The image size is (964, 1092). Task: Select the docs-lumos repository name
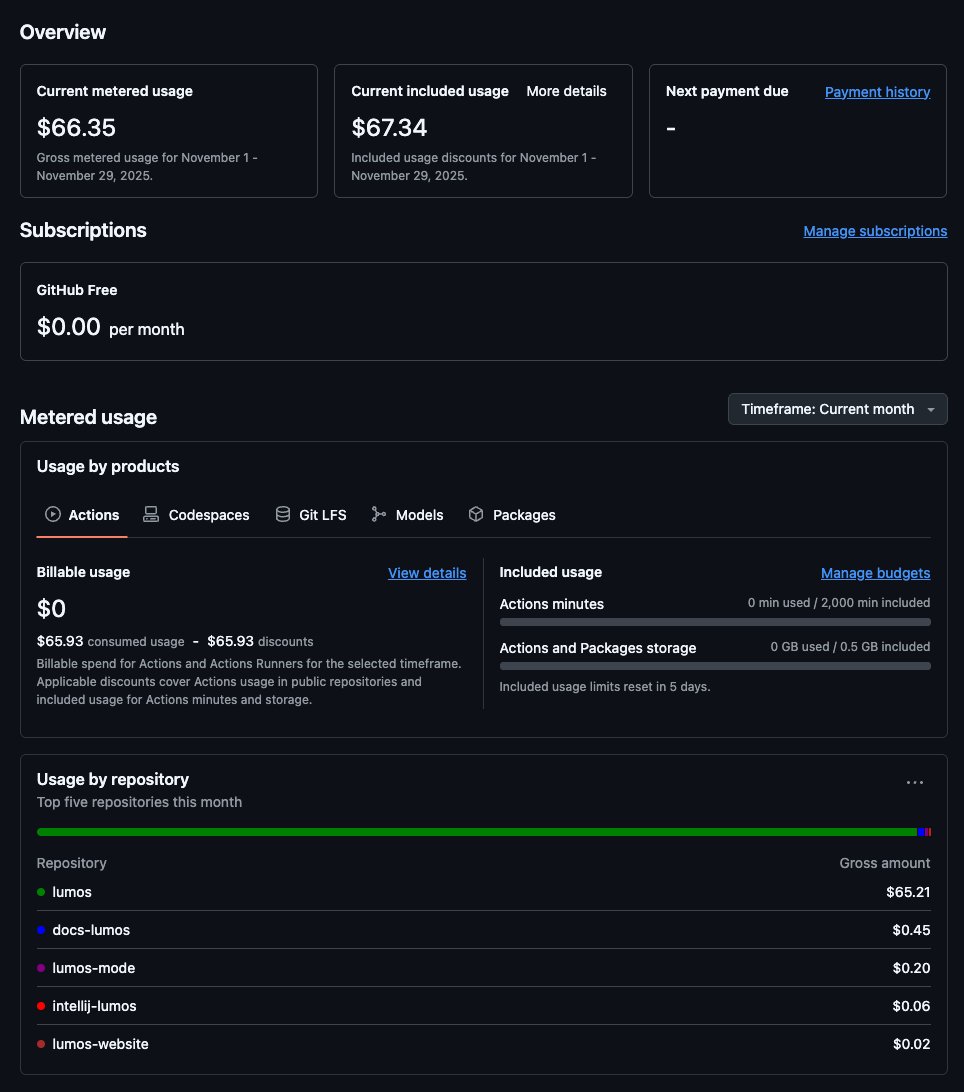point(91,930)
